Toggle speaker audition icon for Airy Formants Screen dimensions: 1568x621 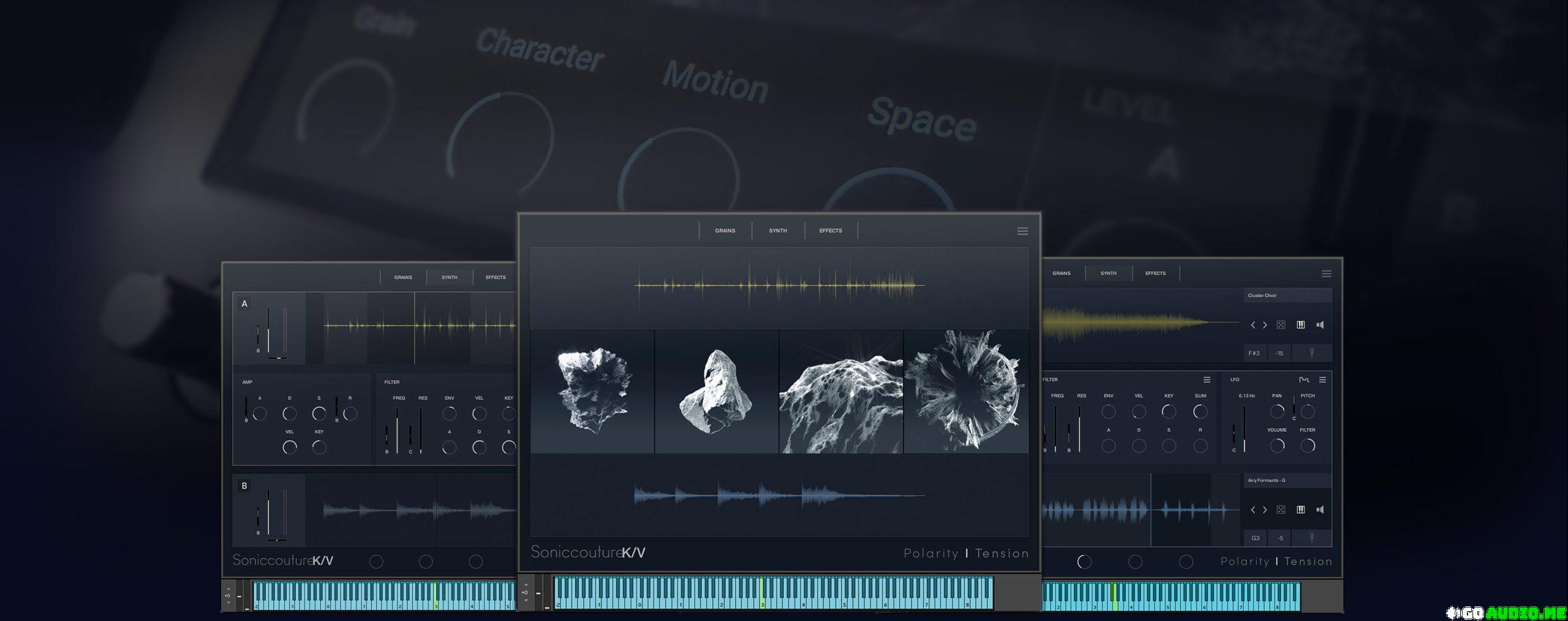[1320, 510]
